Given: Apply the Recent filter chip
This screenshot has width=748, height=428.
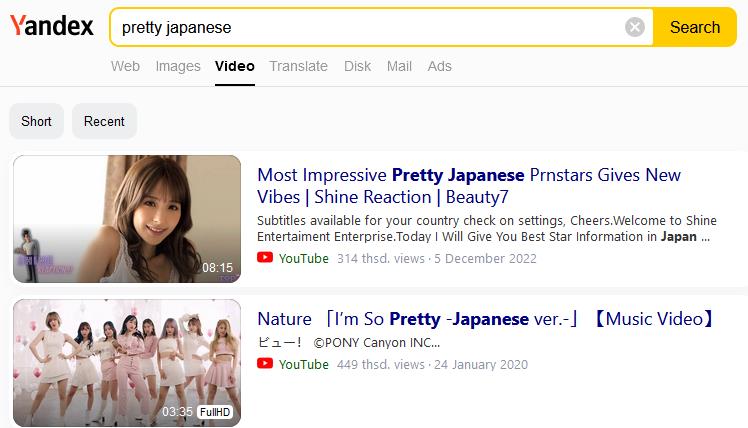Looking at the screenshot, I should tap(104, 121).
